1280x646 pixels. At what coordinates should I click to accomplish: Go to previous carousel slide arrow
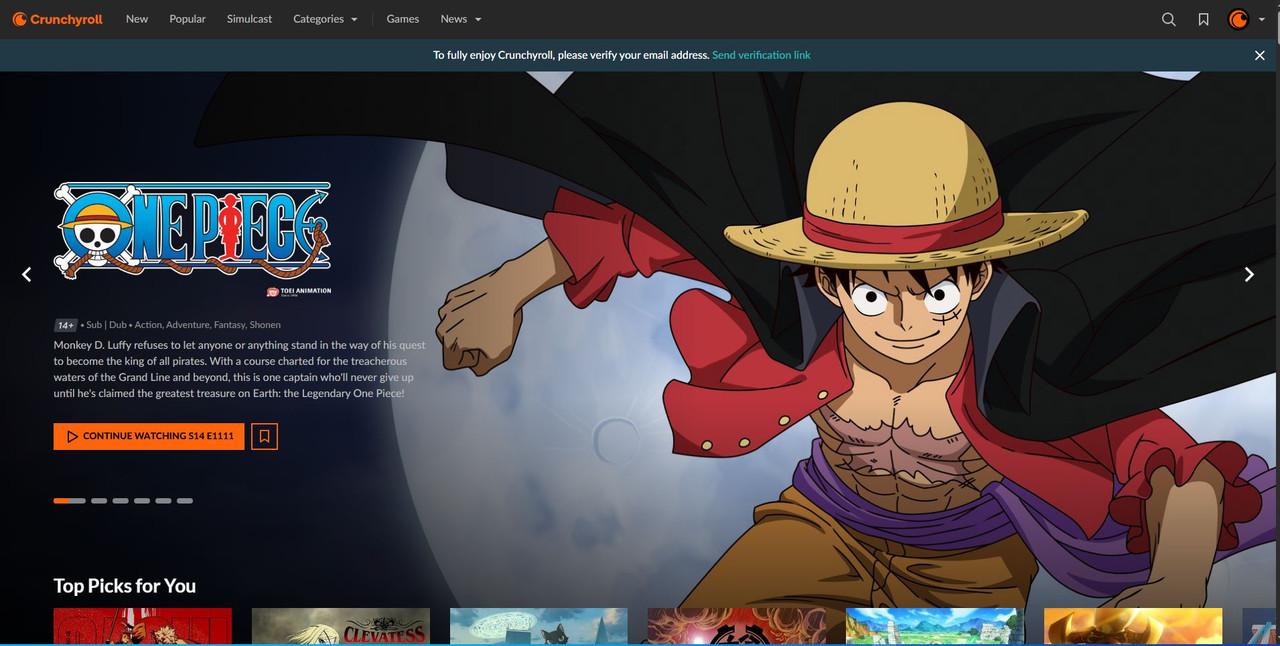pos(27,274)
